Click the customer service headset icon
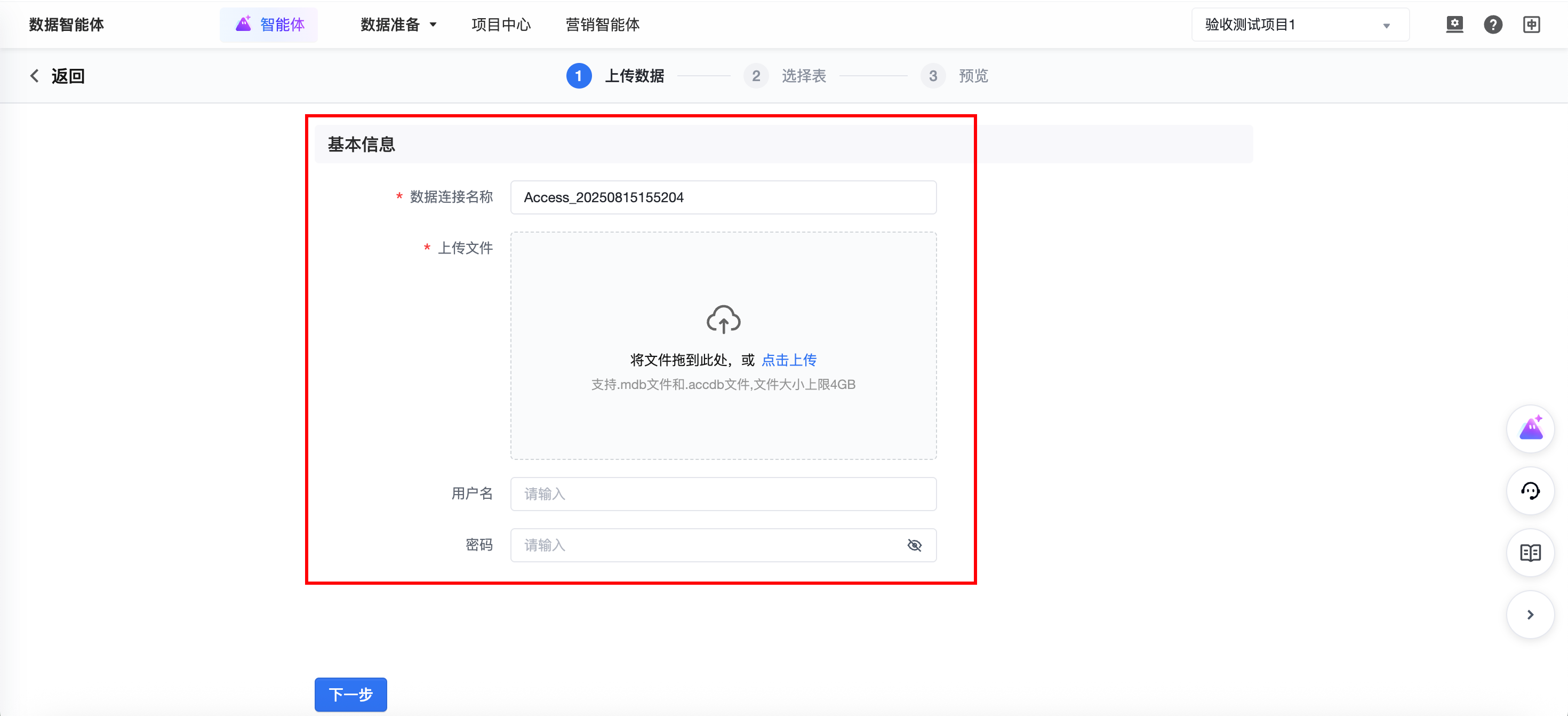This screenshot has width=1568, height=716. click(x=1530, y=491)
